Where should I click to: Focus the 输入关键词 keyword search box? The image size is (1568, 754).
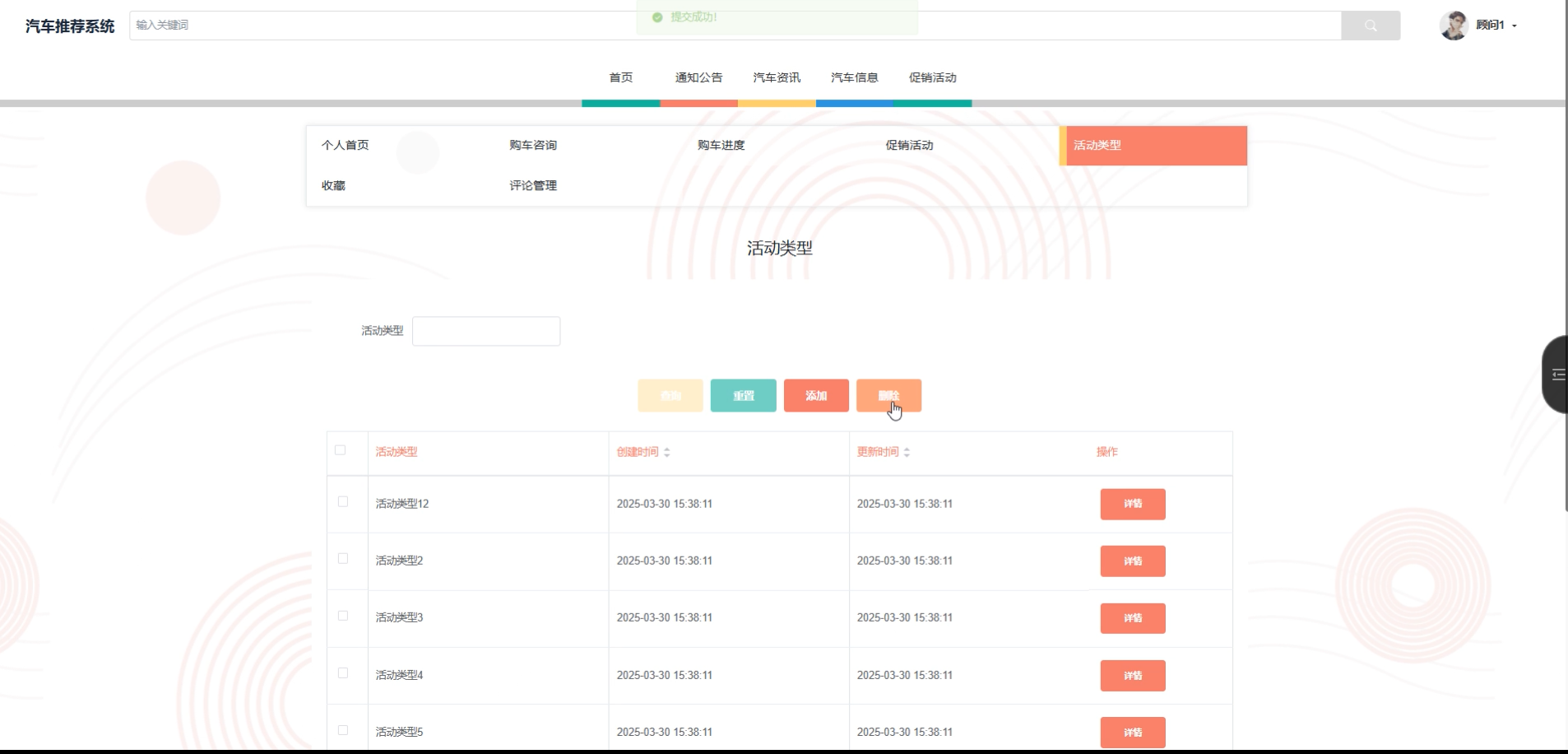735,26
